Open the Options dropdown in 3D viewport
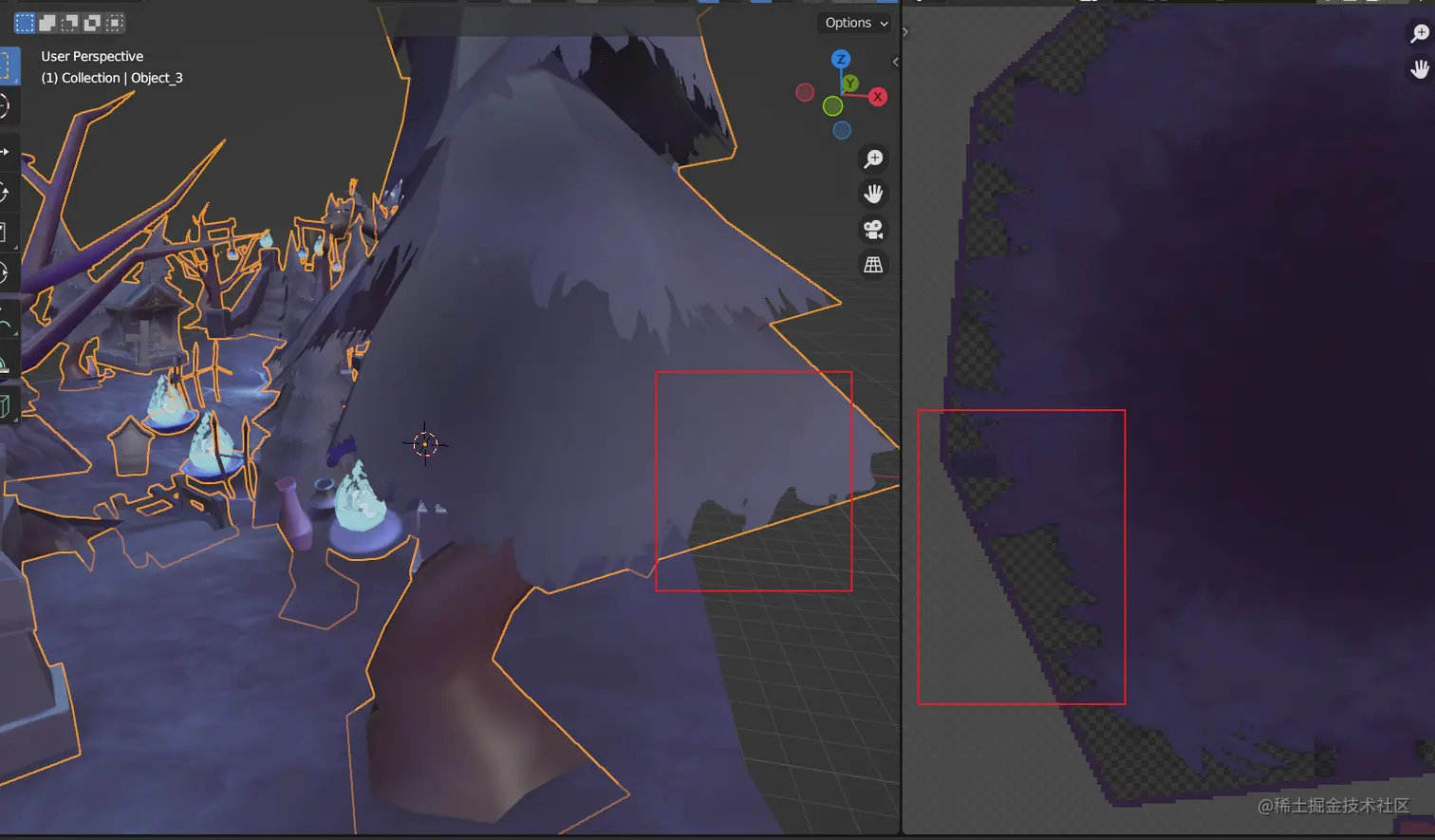This screenshot has width=1435, height=840. [854, 23]
